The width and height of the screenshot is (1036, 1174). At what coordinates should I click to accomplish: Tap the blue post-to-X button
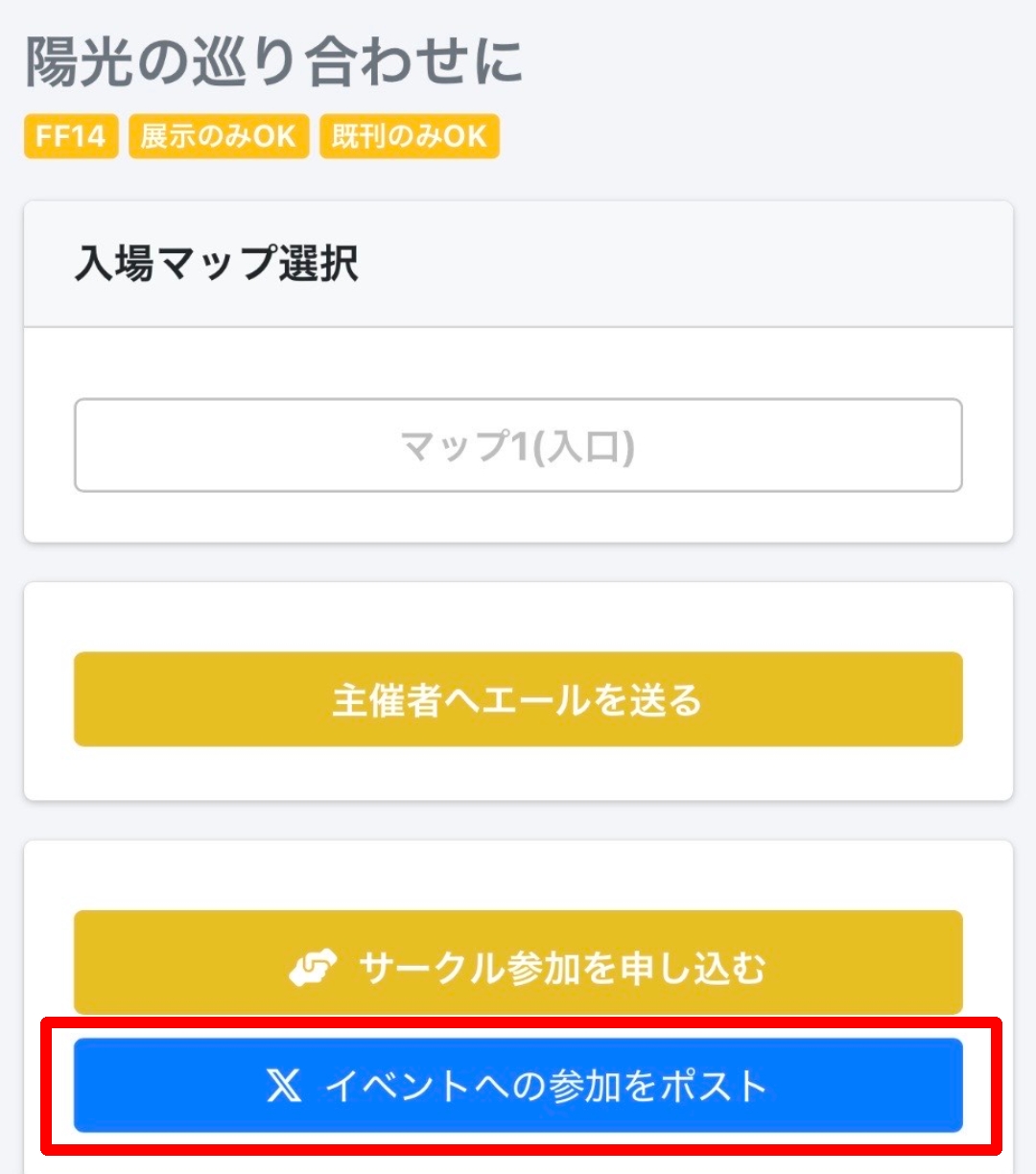point(518,1086)
